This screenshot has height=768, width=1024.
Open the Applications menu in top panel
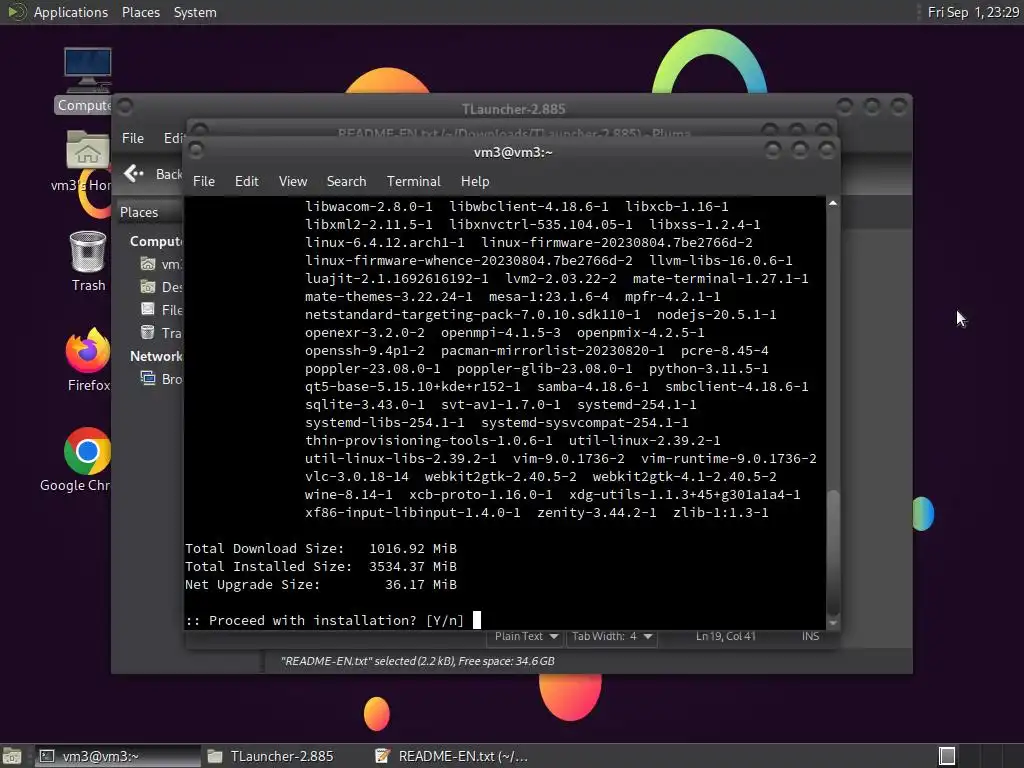71,12
